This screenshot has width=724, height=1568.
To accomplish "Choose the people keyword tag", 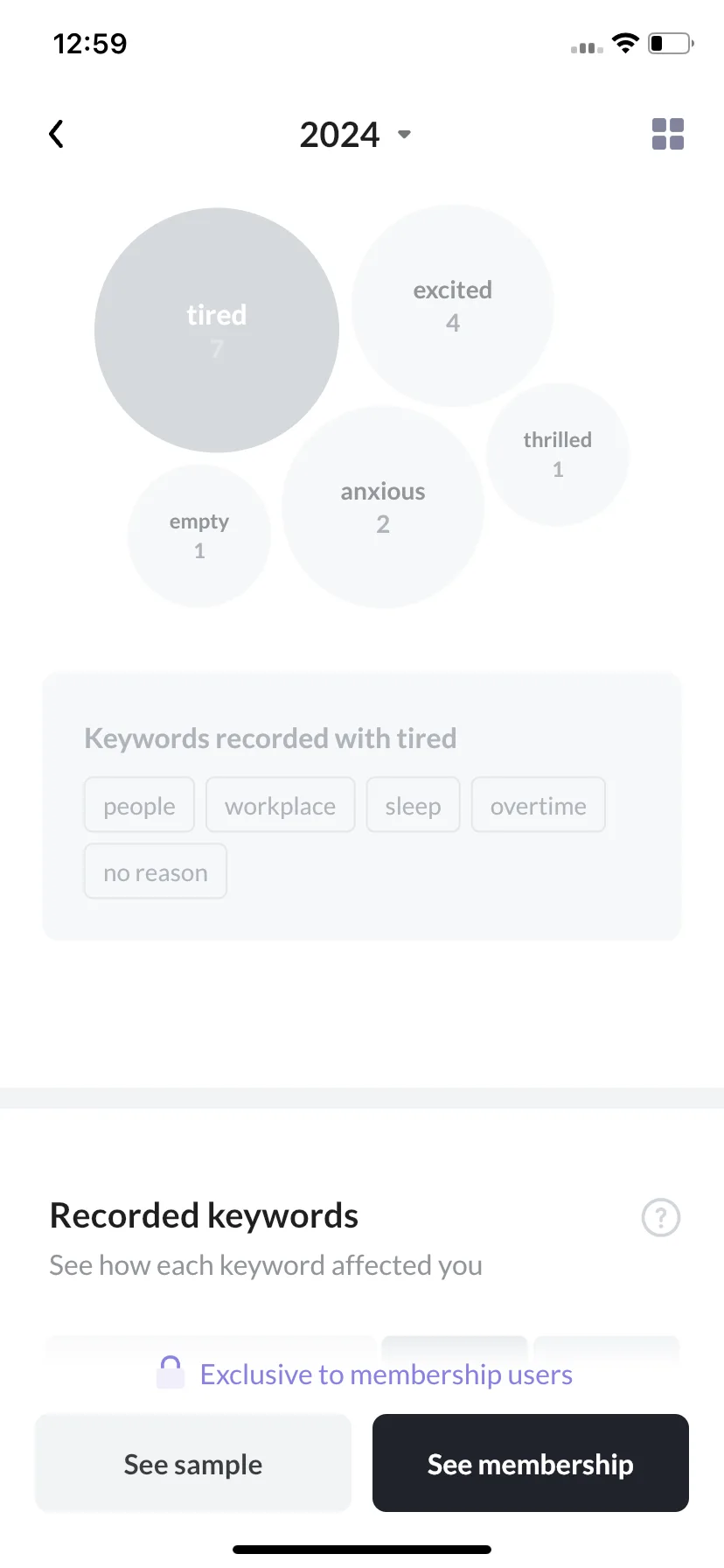I will point(139,805).
